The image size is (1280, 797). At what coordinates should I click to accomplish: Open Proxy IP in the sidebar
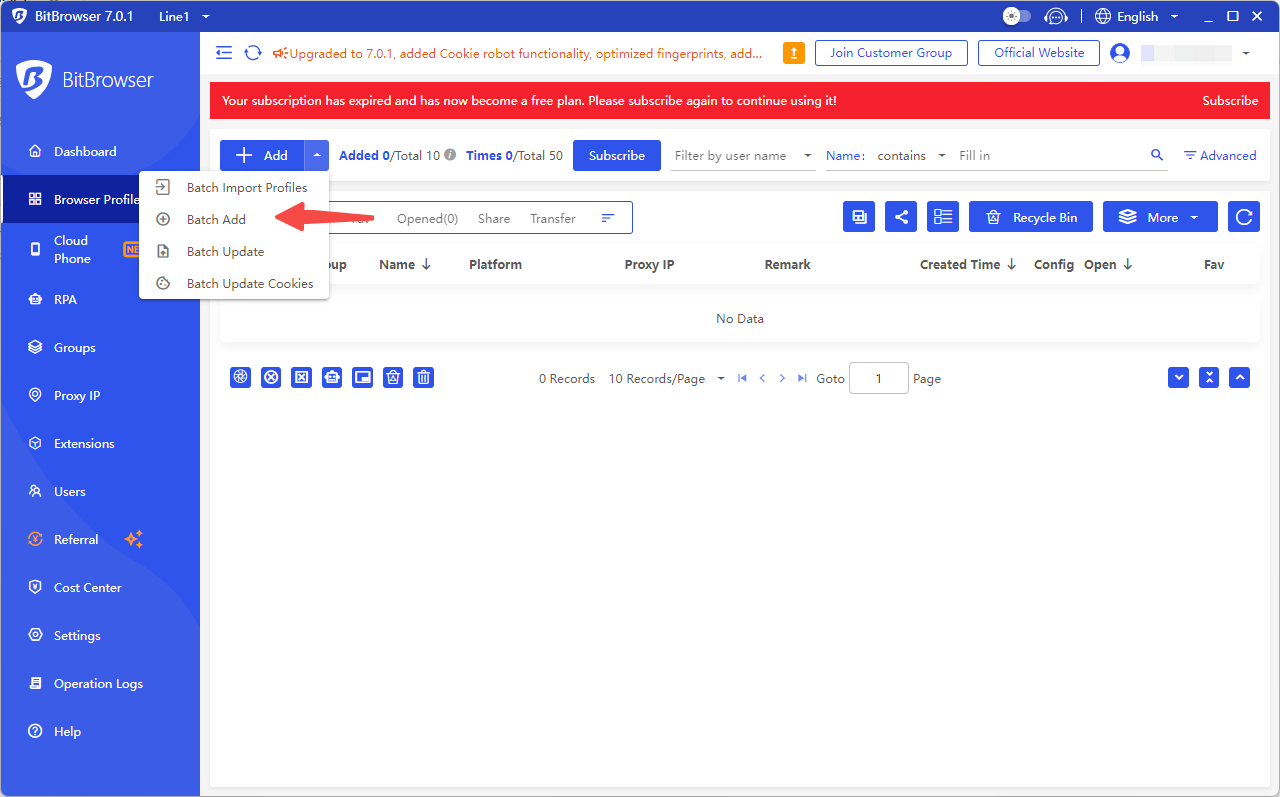(x=100, y=395)
